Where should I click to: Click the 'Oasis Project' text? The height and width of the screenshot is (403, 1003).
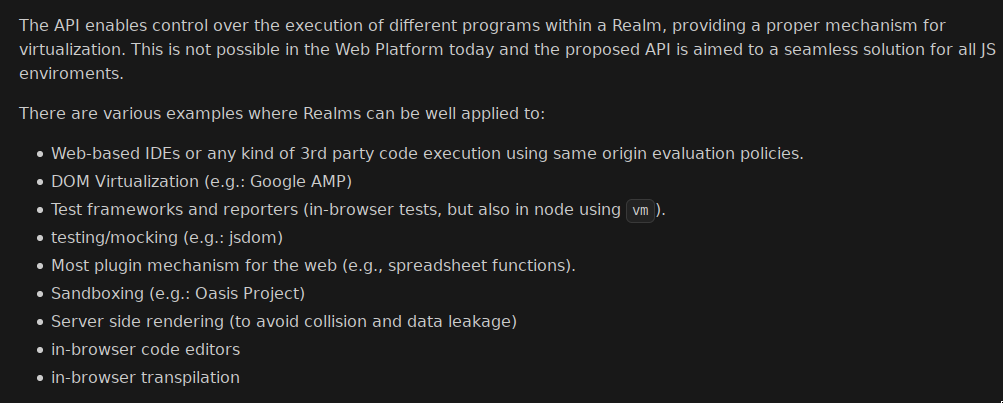[x=247, y=294]
